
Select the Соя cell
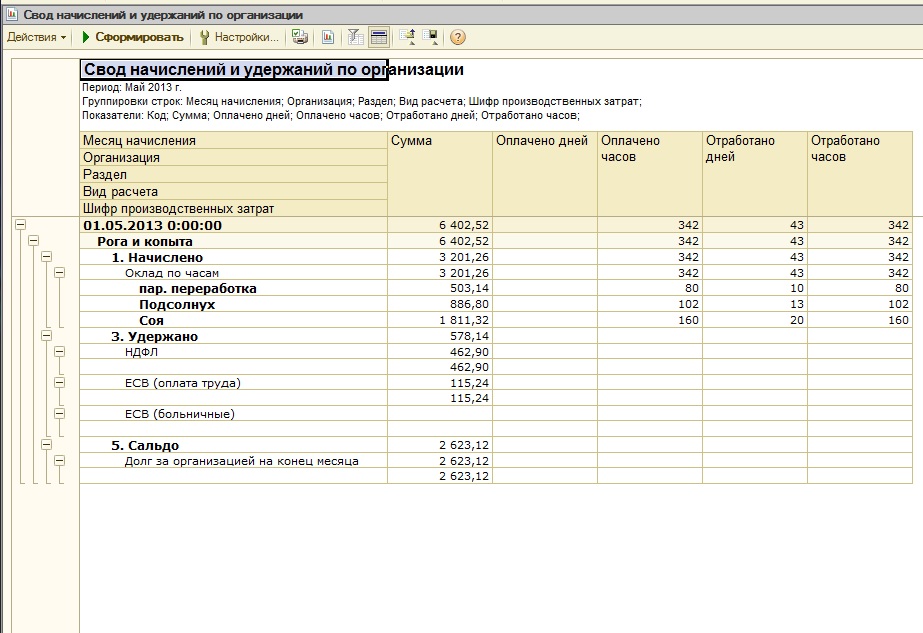pyautogui.click(x=234, y=320)
